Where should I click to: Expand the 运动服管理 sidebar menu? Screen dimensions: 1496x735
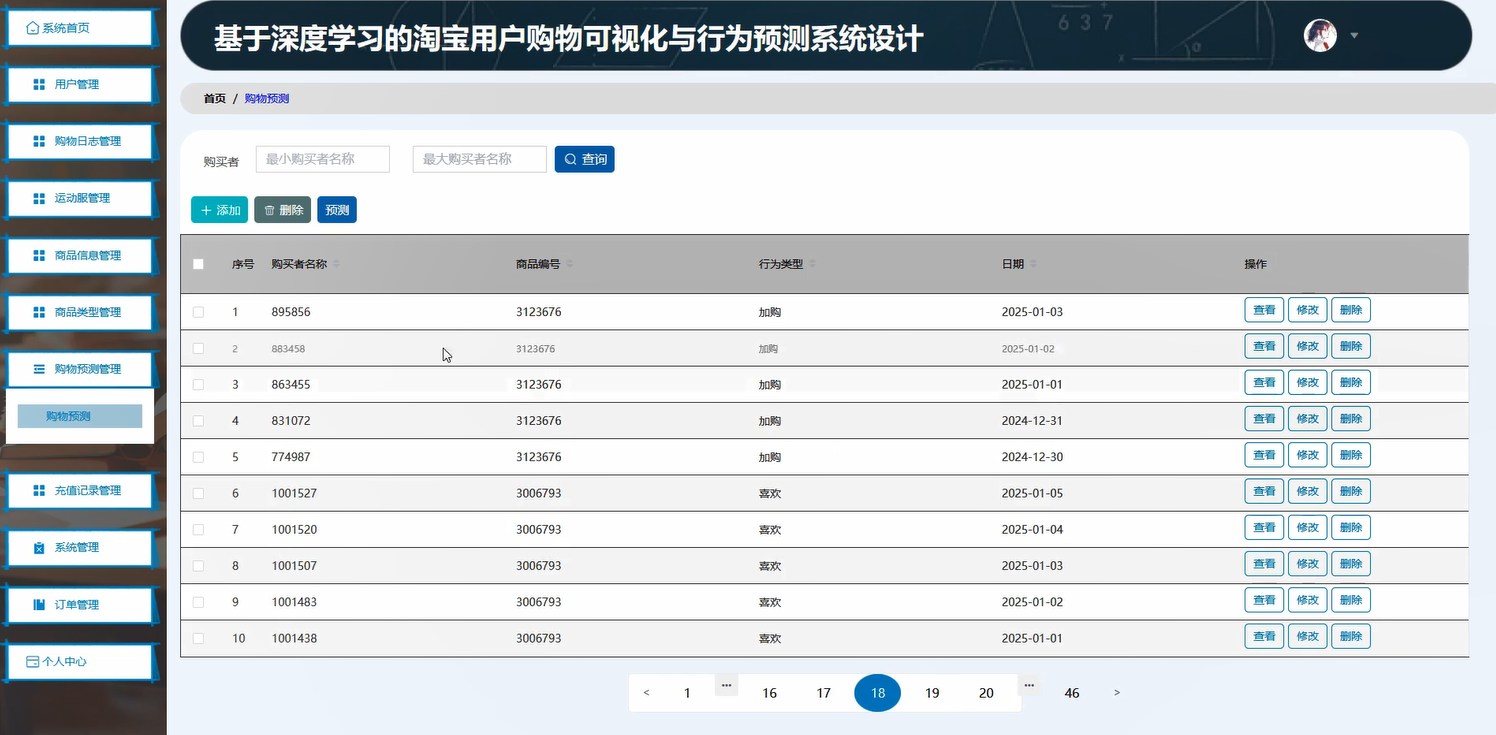pos(80,199)
